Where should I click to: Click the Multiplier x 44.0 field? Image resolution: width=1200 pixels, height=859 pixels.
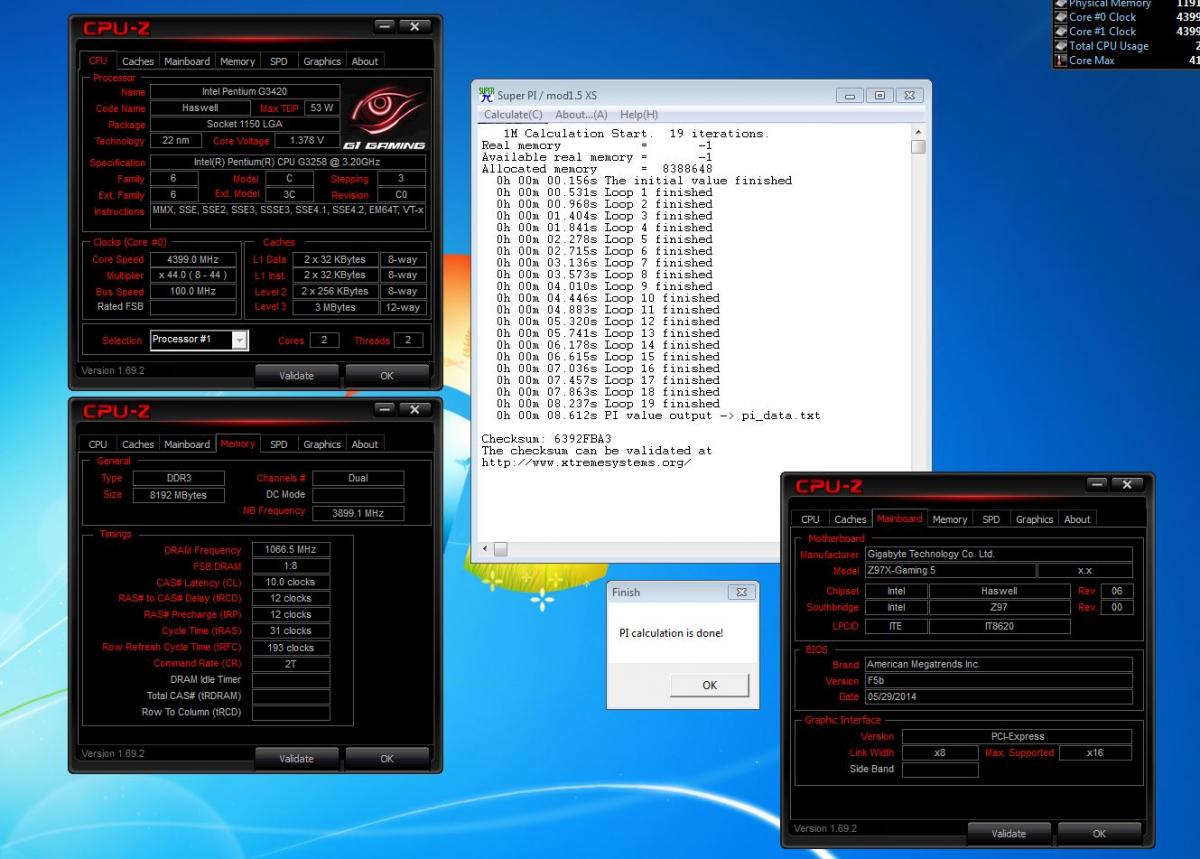coord(193,275)
